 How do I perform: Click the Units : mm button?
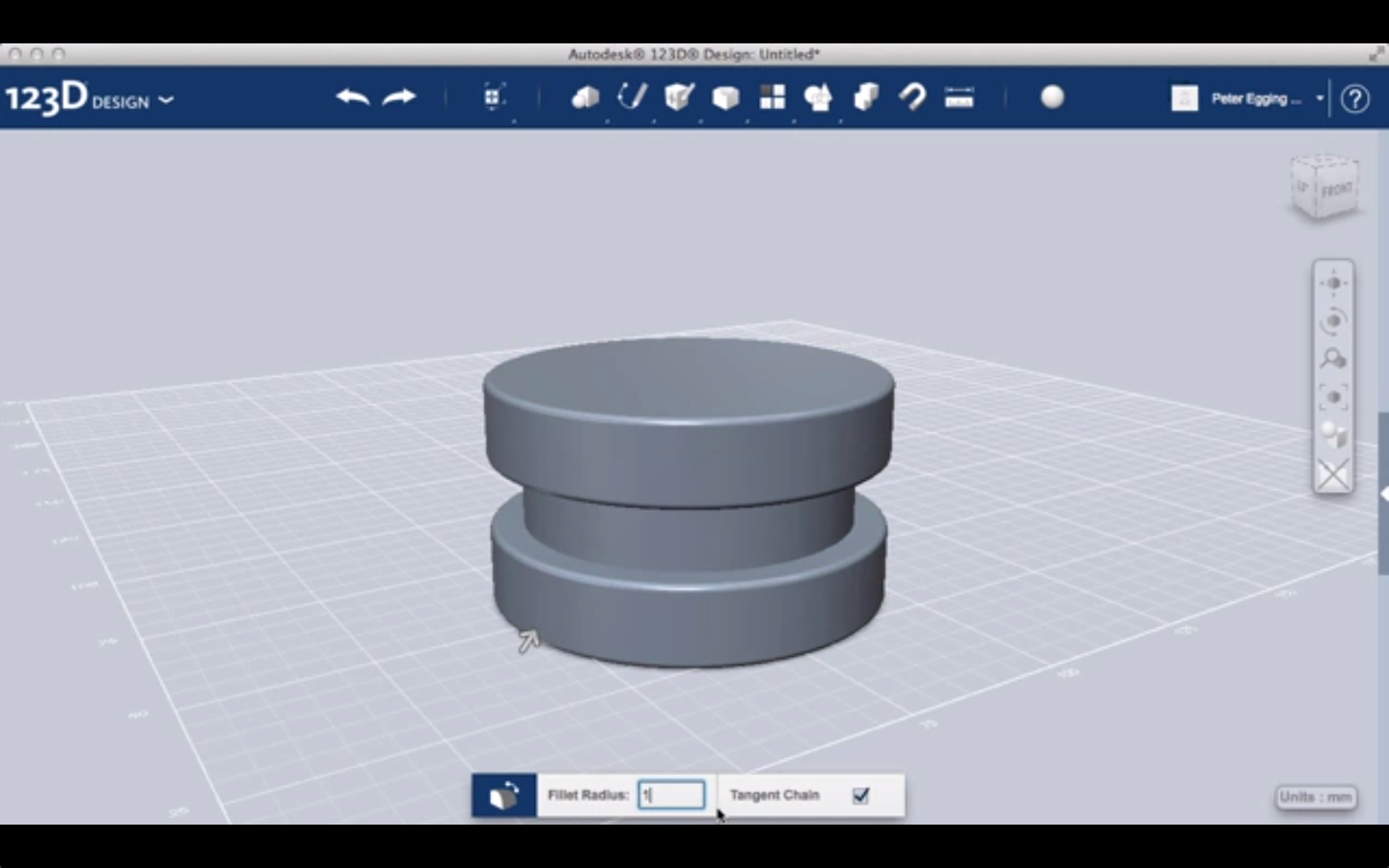pos(1316,797)
